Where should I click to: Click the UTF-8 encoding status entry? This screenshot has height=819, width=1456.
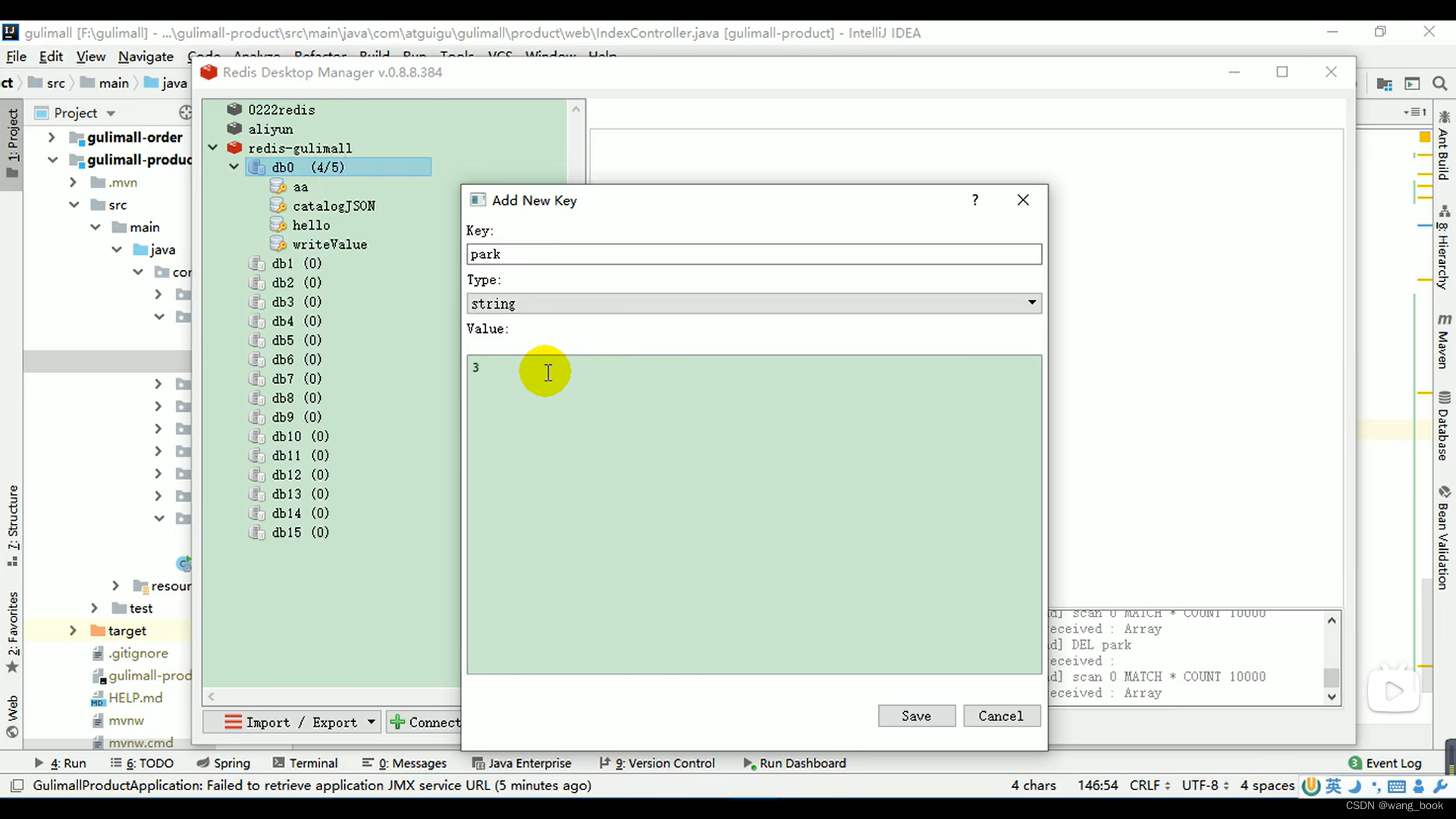(1205, 785)
